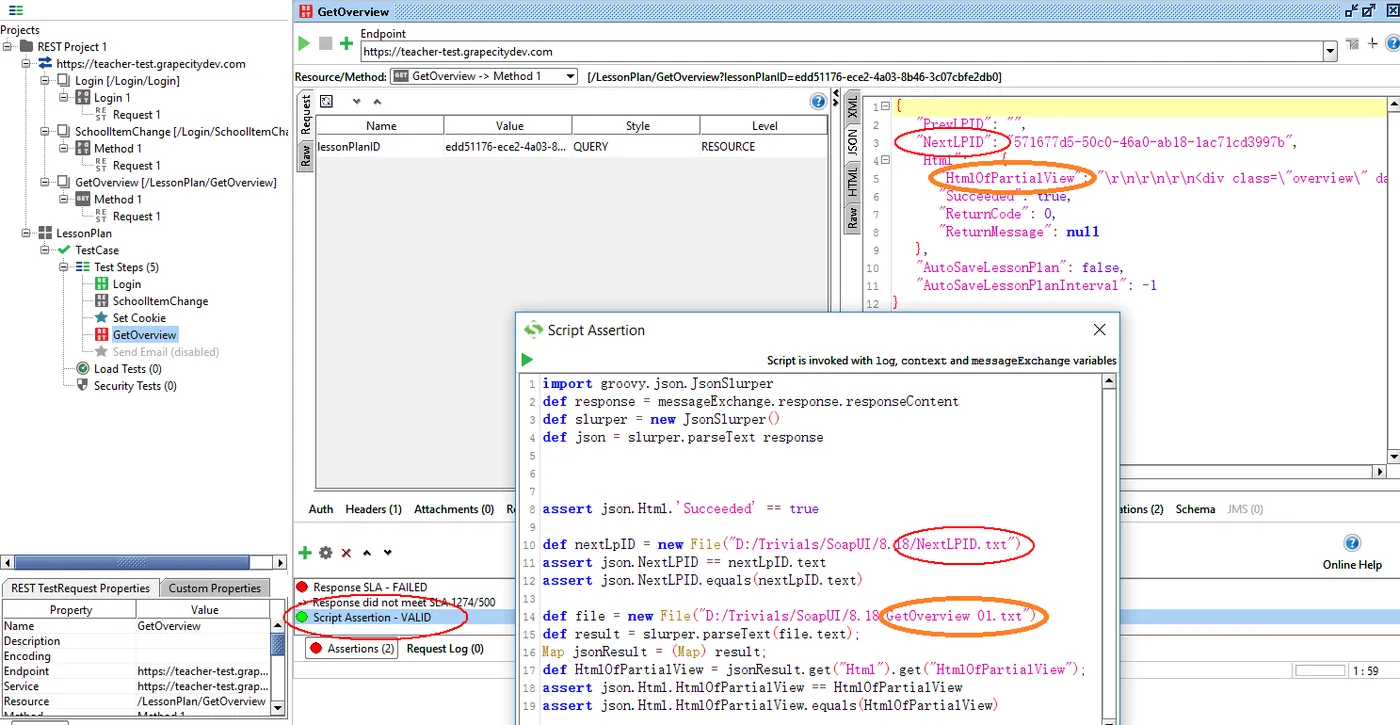Image resolution: width=1400 pixels, height=725 pixels.
Task: Submit request with the green play button beside Endpoint
Action: 304,44
